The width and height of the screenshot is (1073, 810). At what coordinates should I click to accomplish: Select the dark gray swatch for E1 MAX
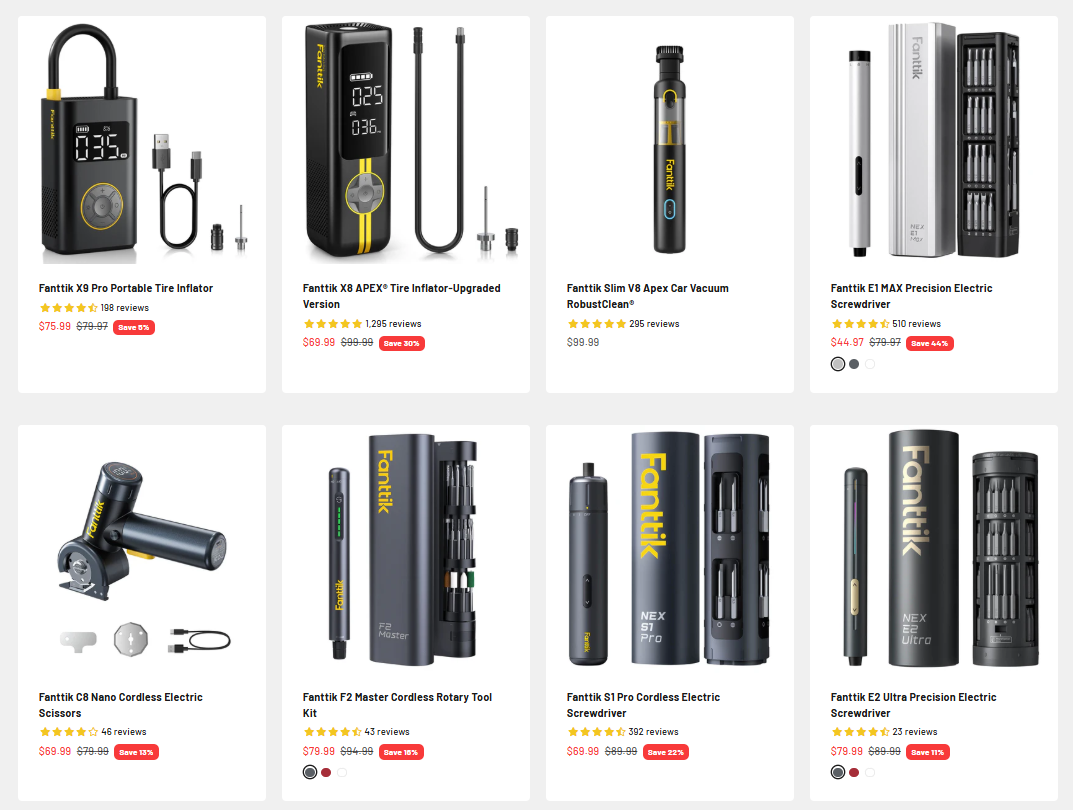[x=854, y=364]
